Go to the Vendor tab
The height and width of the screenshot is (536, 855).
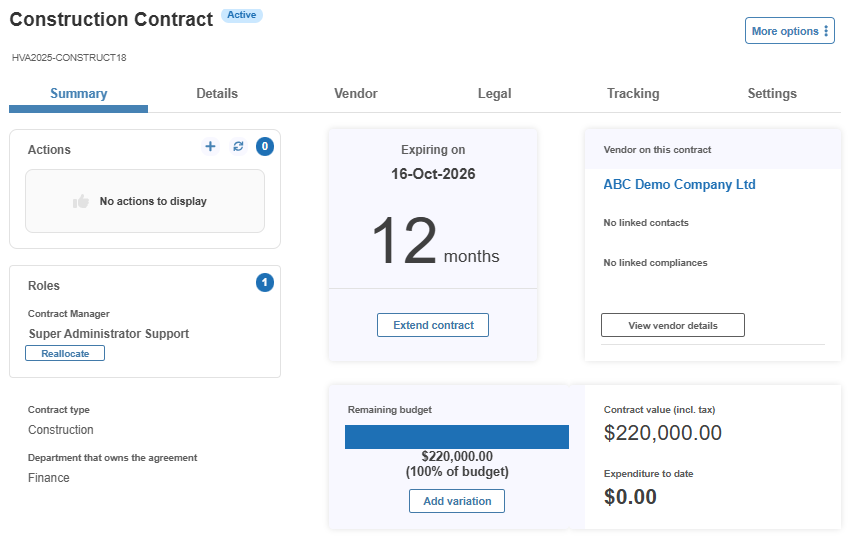point(356,94)
